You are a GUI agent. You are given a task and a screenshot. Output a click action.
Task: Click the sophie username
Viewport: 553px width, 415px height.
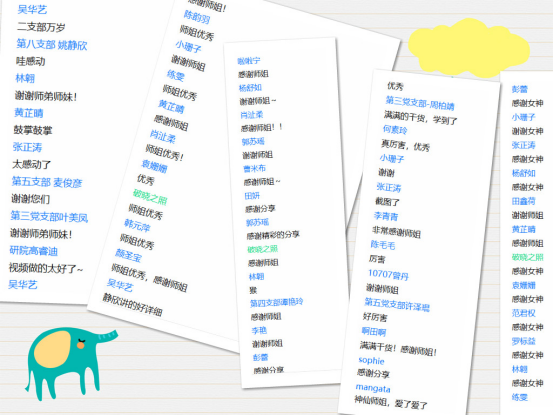point(371,360)
